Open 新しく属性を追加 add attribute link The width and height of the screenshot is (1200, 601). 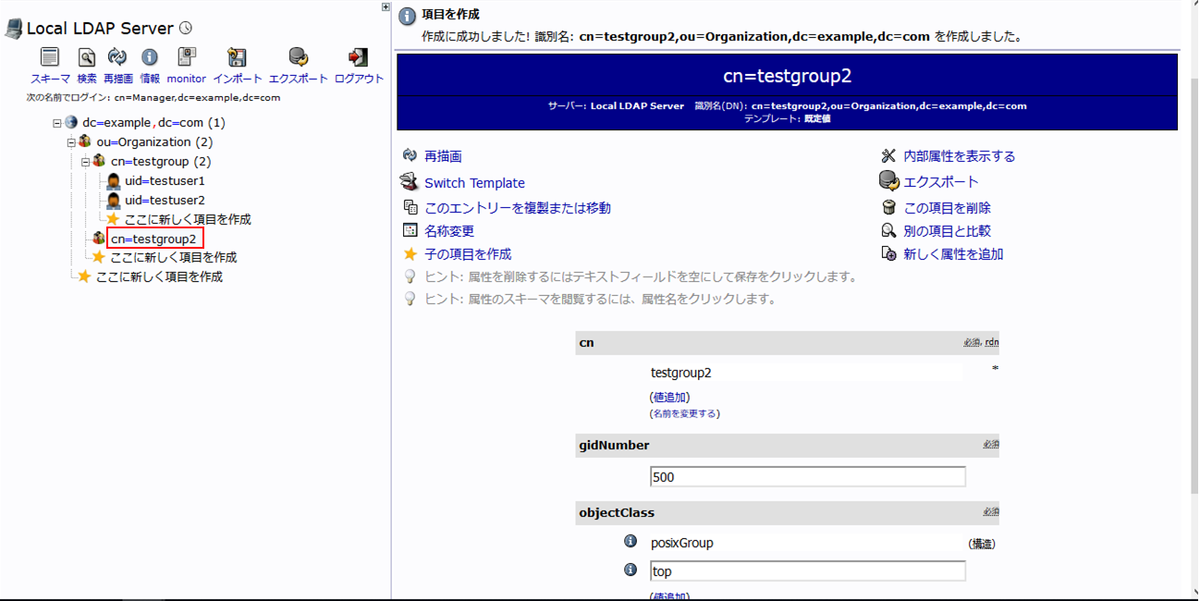[952, 254]
